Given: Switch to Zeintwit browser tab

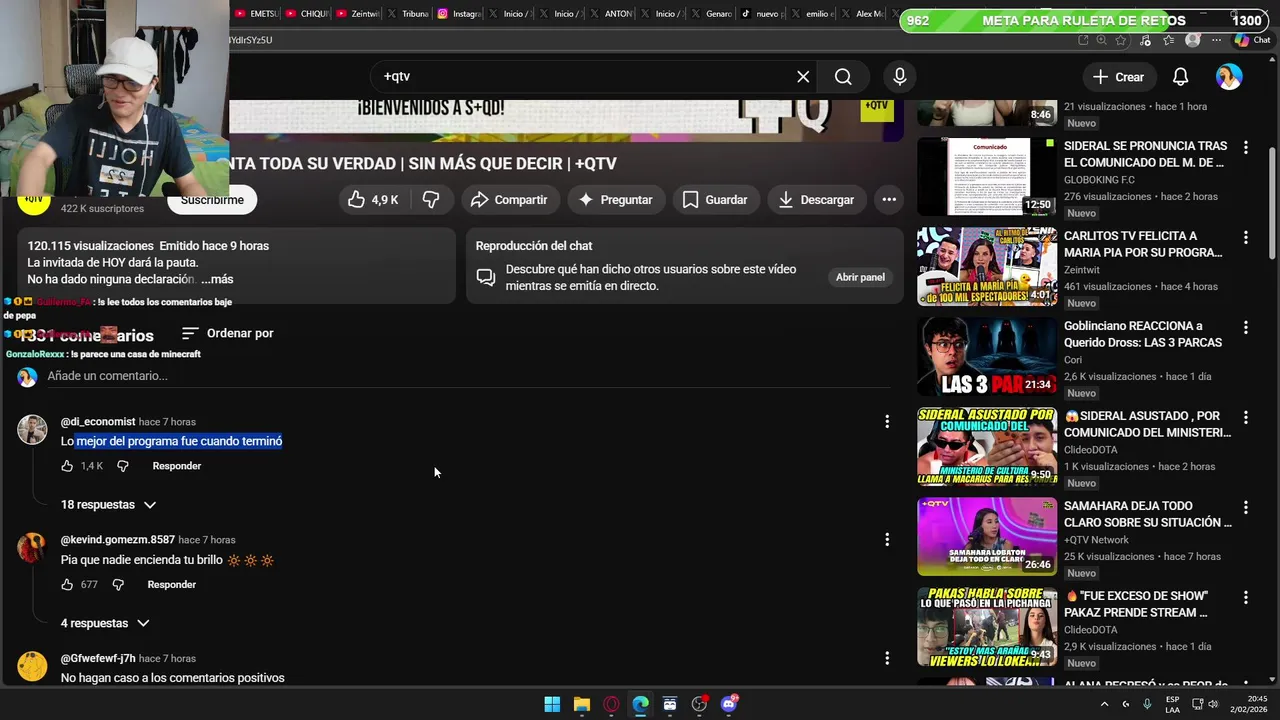Looking at the screenshot, I should (358, 14).
